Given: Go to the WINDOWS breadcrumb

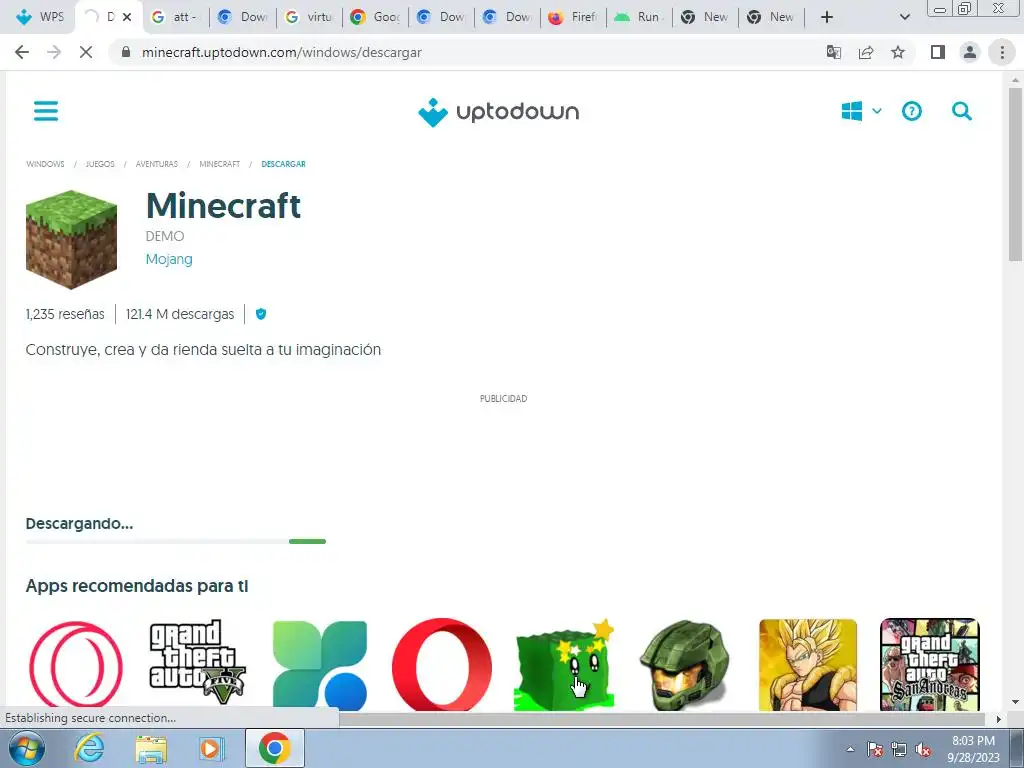Looking at the screenshot, I should pyautogui.click(x=45, y=164).
